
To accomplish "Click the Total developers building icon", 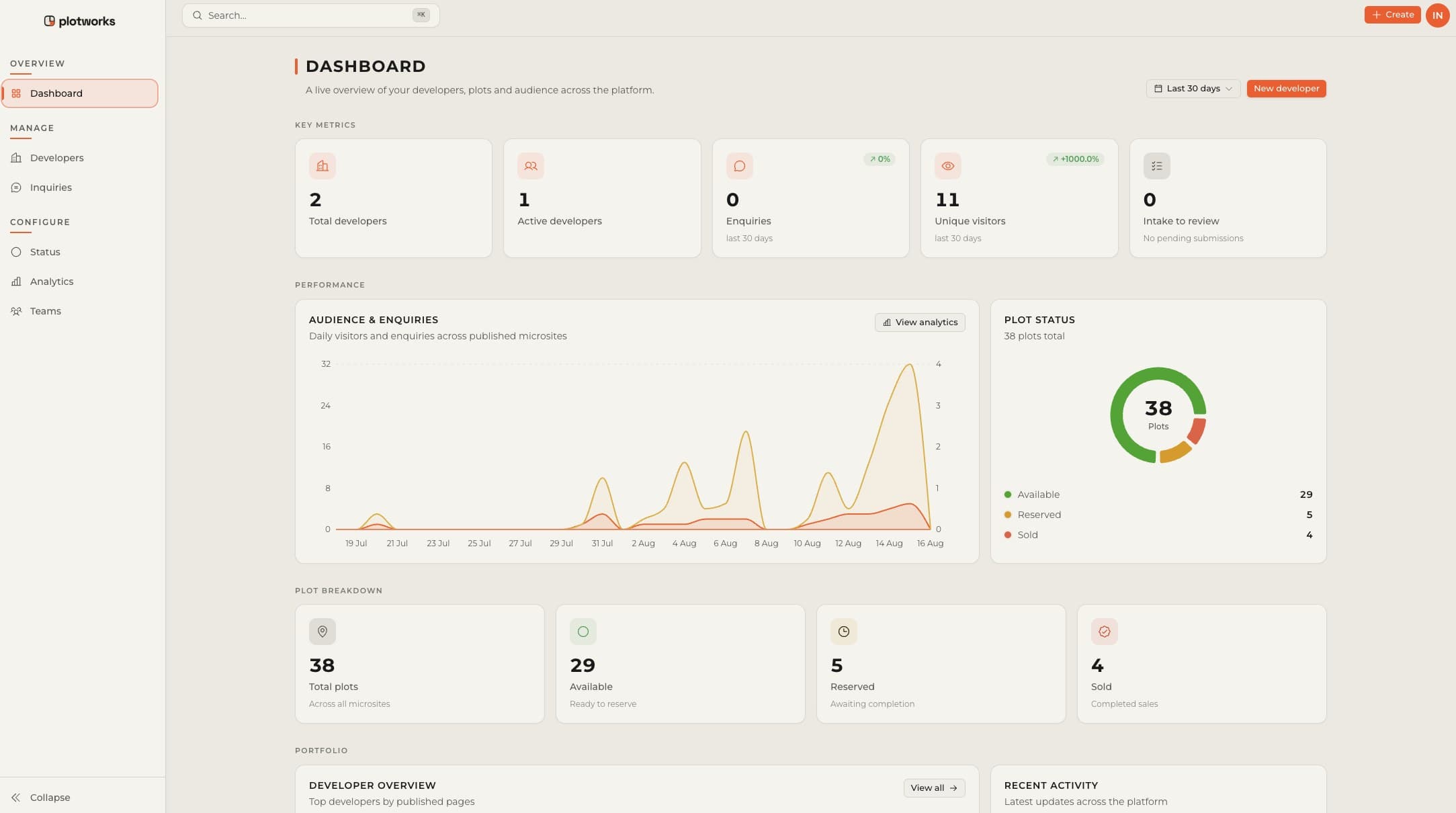I will [323, 166].
